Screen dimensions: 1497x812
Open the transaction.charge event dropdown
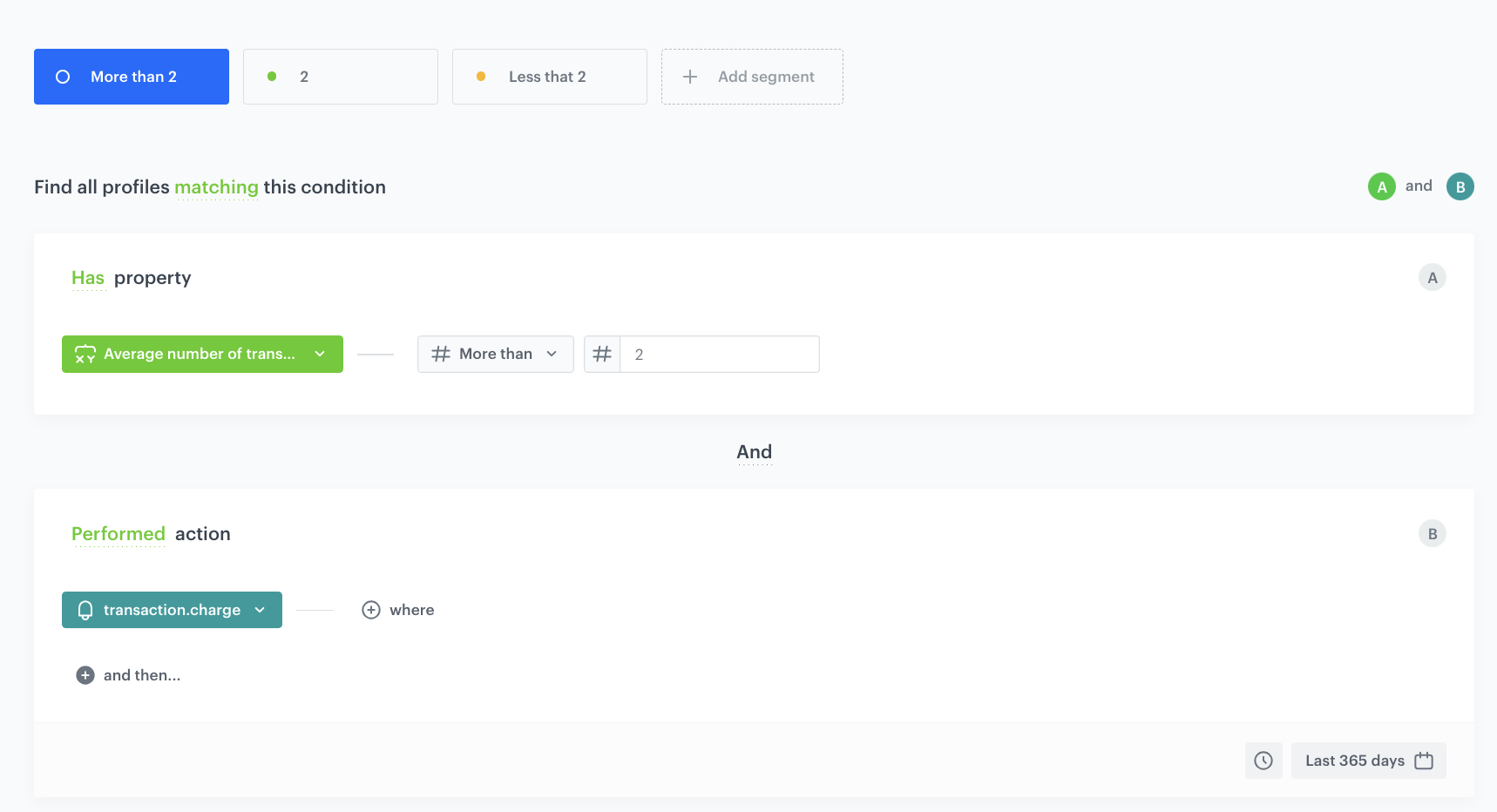coord(172,610)
